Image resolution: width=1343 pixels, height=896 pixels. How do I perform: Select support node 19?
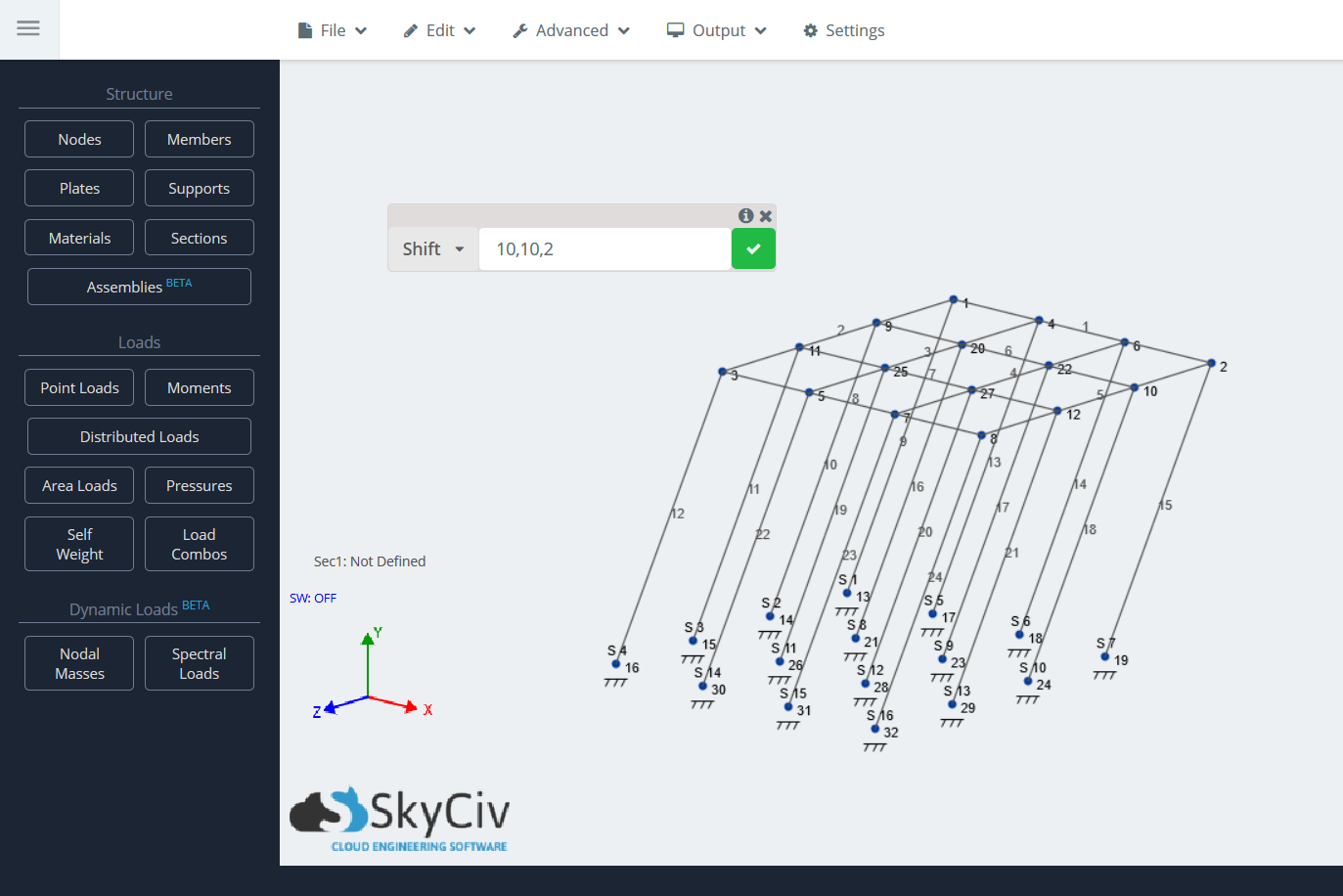pos(1105,656)
